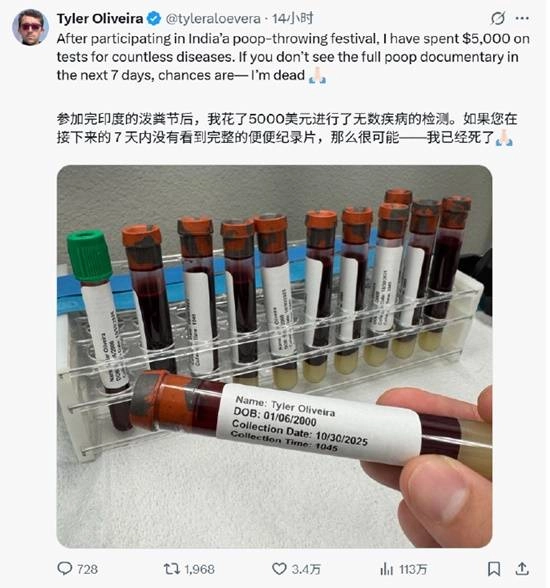This screenshot has height=588, width=550.
Task: Open the @tyleraloevera handle link
Action: point(213,18)
